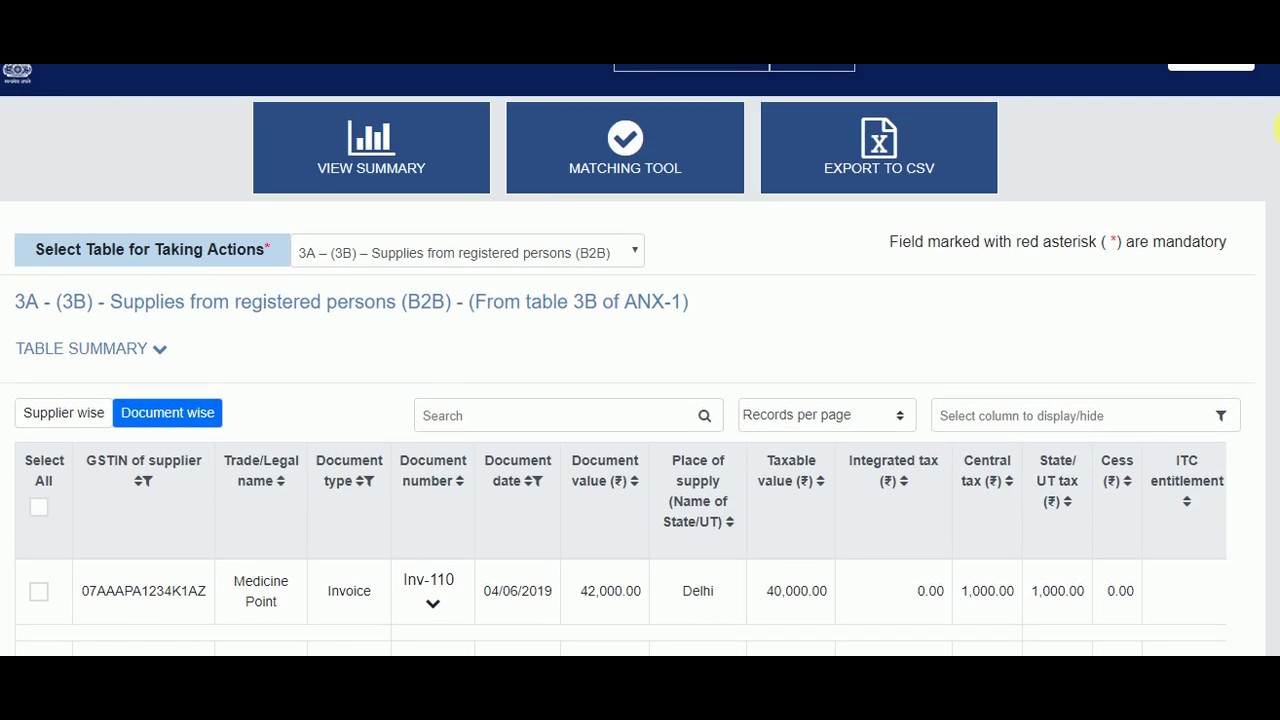
Task: Open the View Summary tile
Action: click(x=371, y=148)
